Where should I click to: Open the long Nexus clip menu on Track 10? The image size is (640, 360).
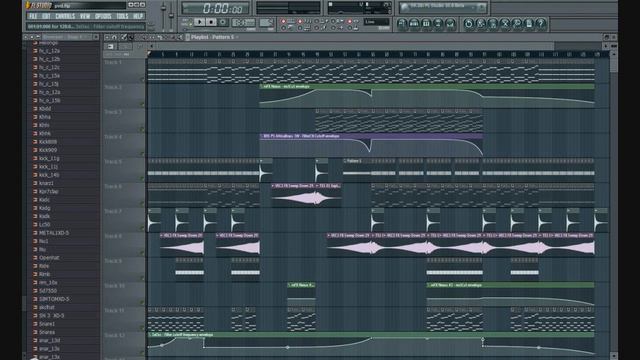pos(429,285)
